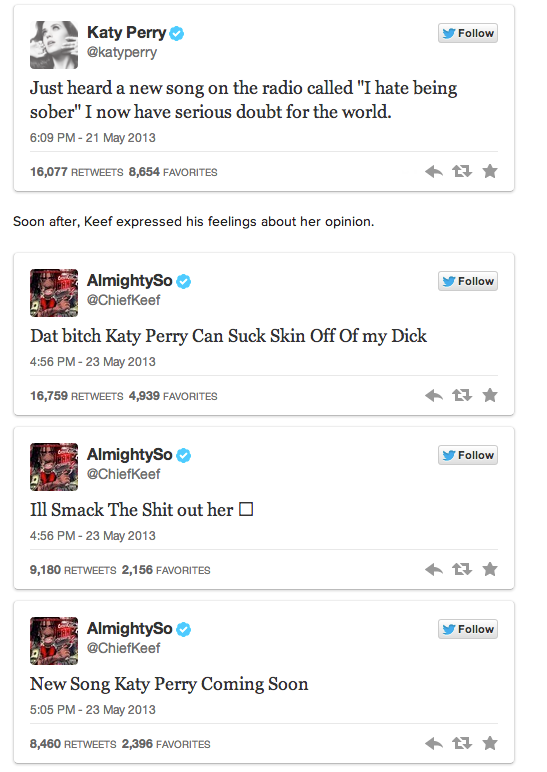
Task: Reply to the 16,759 retweets ChiefKeef tweet
Action: coord(434,395)
